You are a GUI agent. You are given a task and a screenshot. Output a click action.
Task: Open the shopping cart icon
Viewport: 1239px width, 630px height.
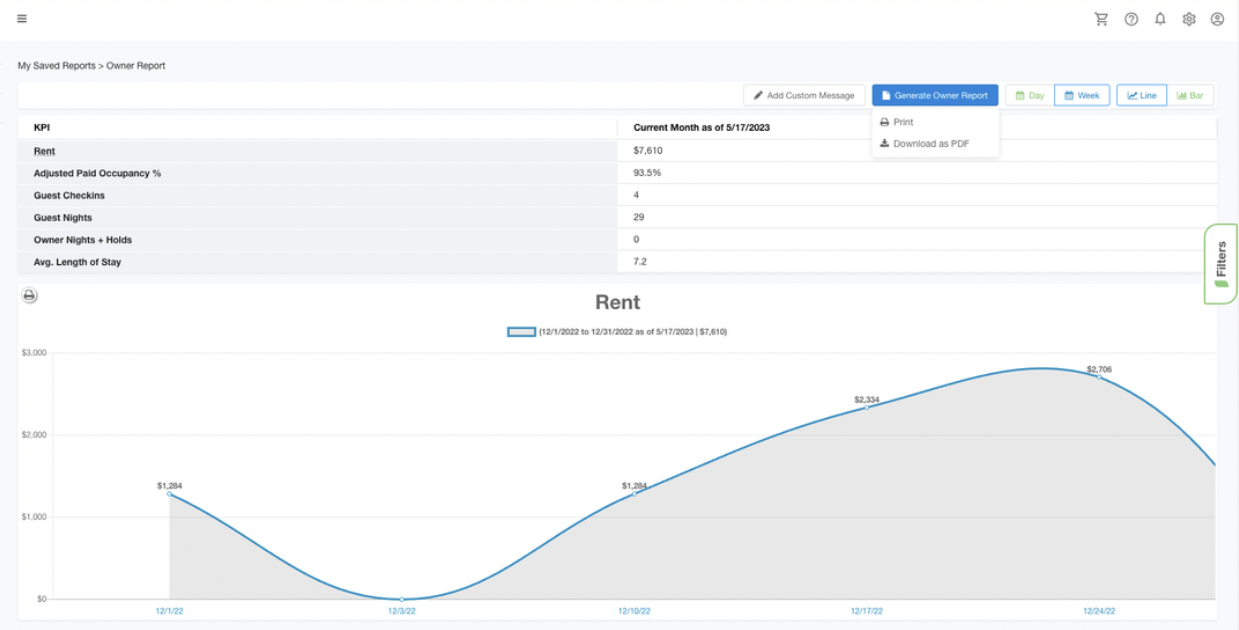[x=1102, y=19]
